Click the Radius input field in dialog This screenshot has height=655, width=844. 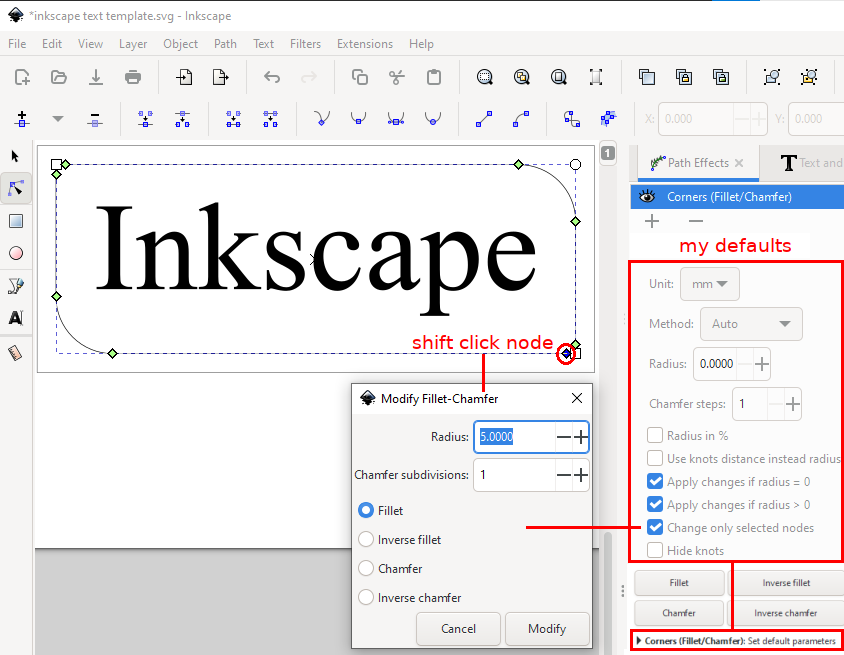[x=515, y=436]
